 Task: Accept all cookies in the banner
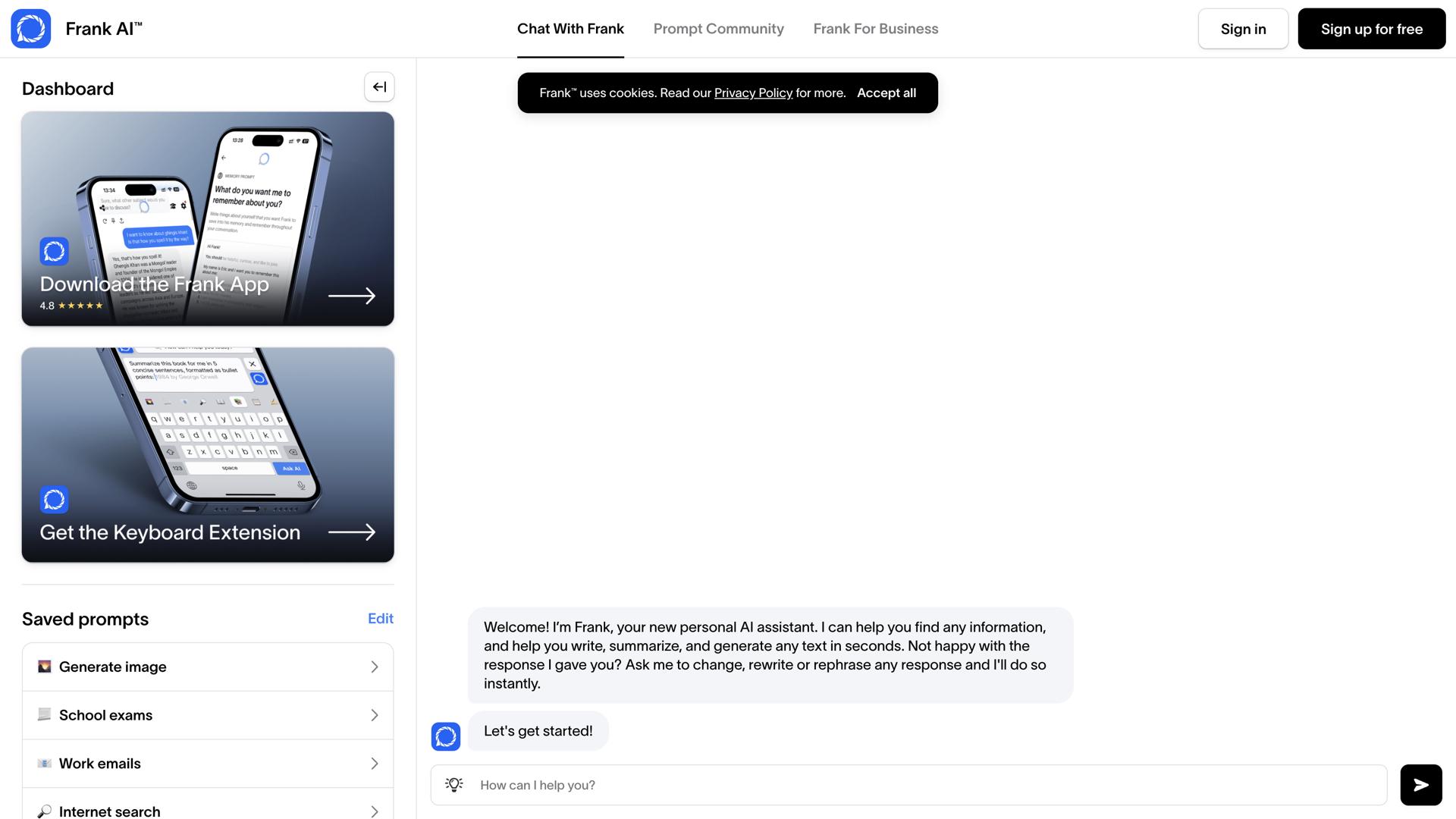coord(886,93)
